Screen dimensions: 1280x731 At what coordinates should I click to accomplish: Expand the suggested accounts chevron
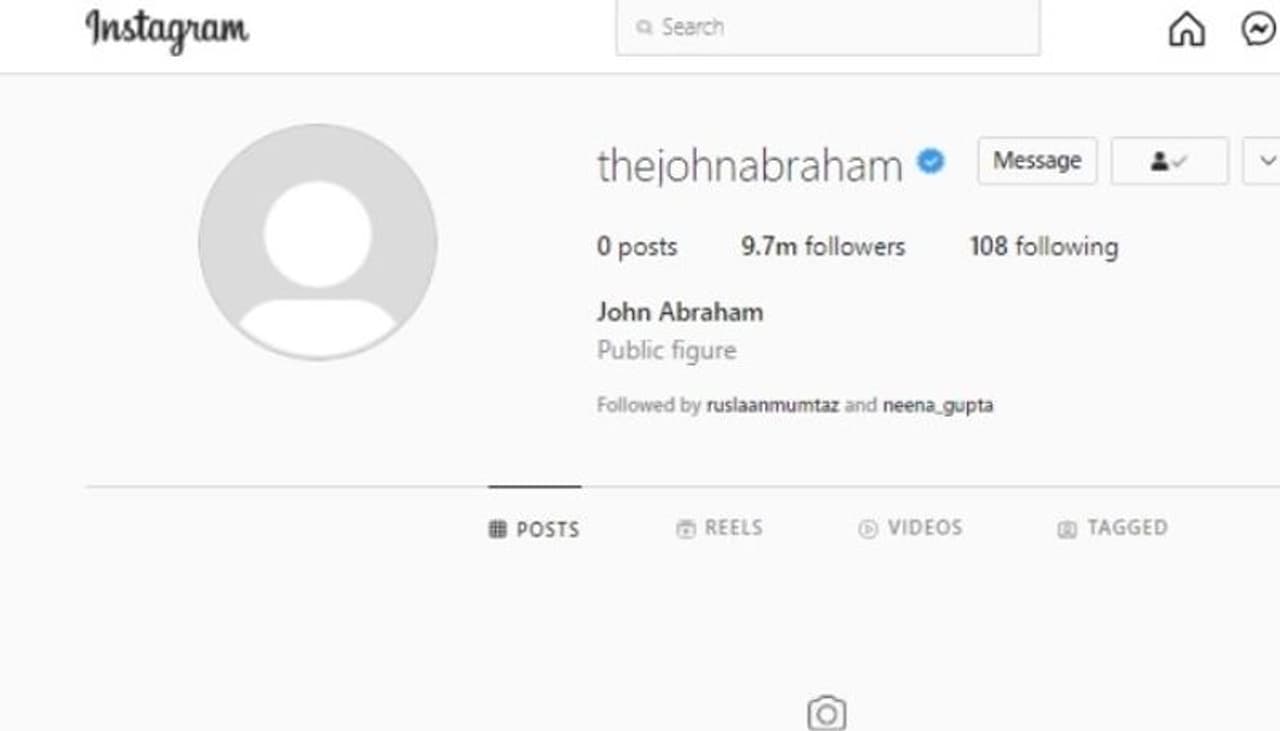(x=1262, y=161)
